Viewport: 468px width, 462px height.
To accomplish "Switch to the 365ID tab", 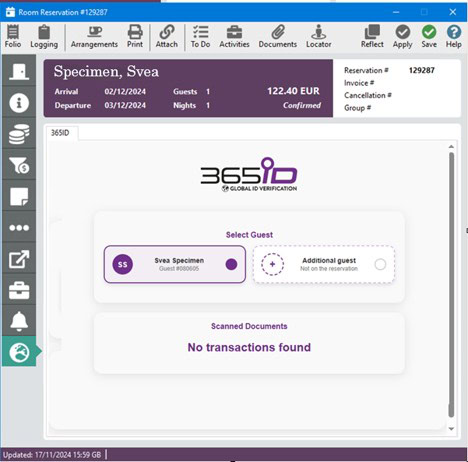I will tap(60, 133).
